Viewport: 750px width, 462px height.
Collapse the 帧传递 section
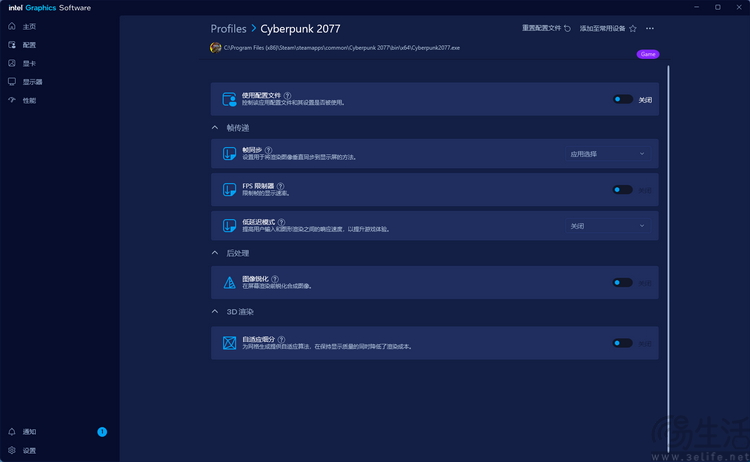215,128
